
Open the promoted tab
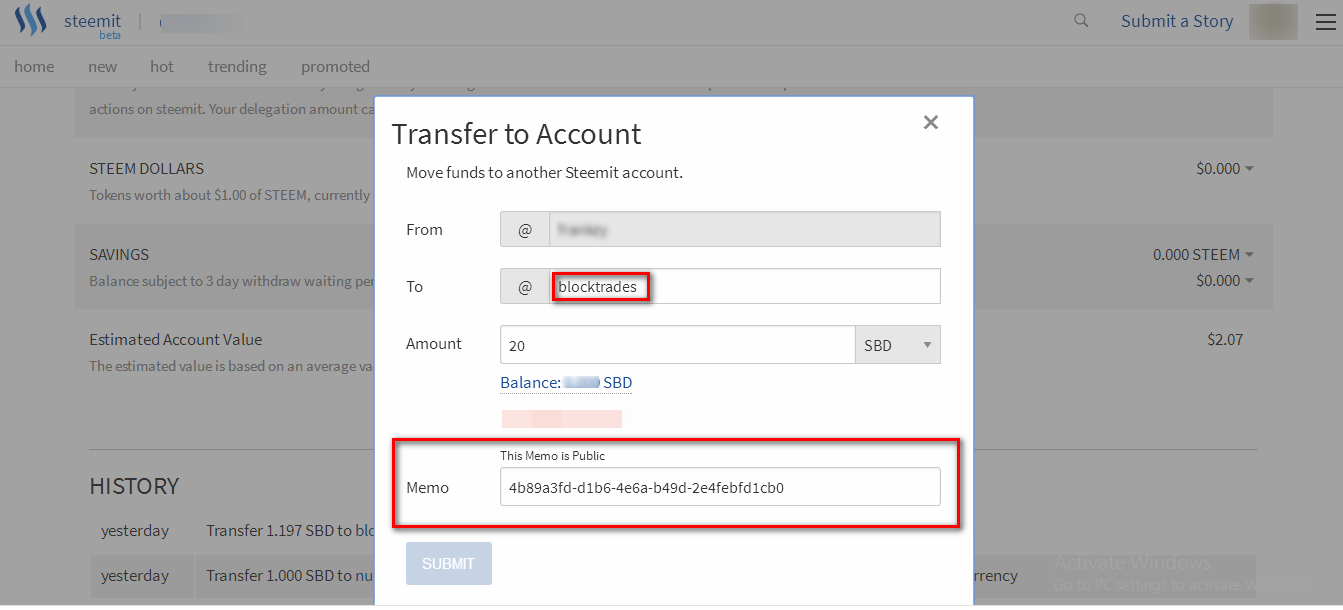pyautogui.click(x=335, y=67)
